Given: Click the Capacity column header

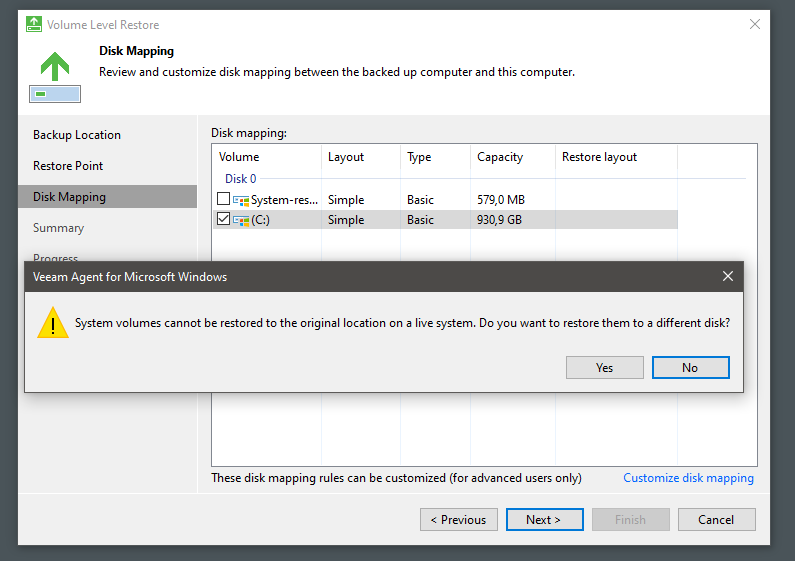Looking at the screenshot, I should (x=500, y=157).
